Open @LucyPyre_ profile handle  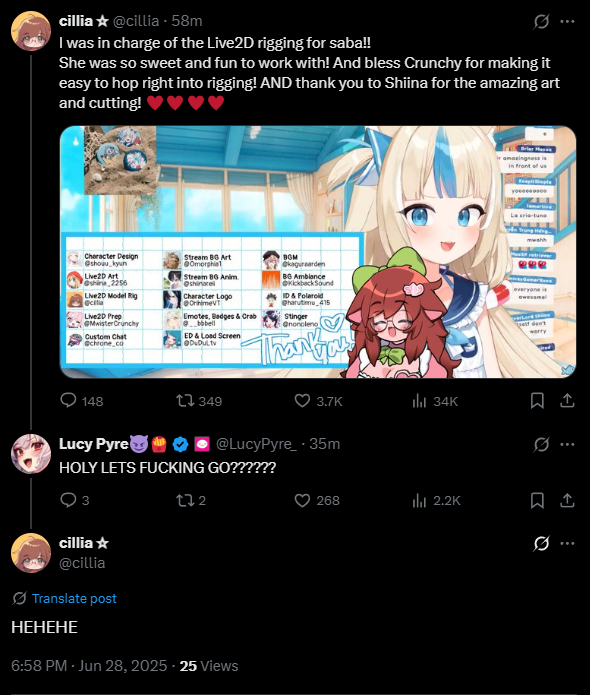pos(256,444)
